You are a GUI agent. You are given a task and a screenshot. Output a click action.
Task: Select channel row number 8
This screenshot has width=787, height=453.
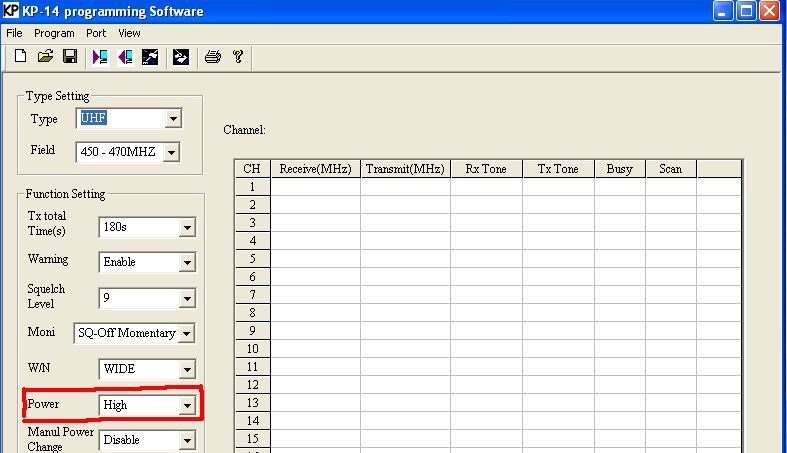(252, 313)
